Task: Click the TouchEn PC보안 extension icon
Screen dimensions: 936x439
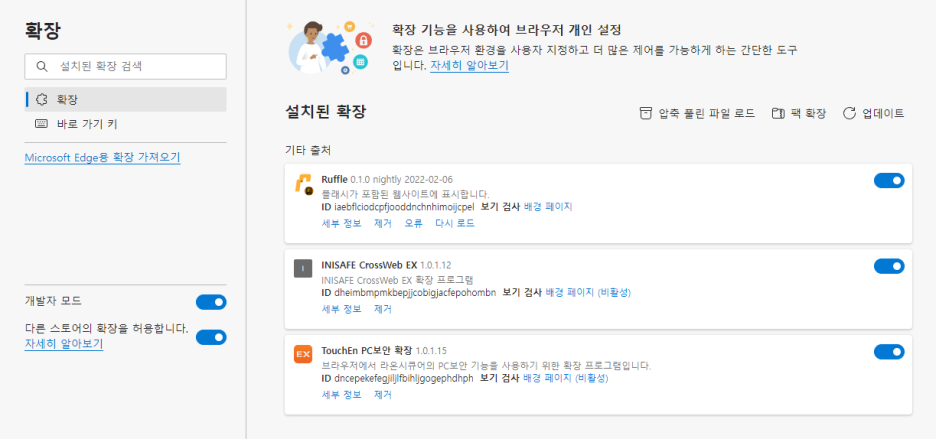Action: [x=303, y=354]
